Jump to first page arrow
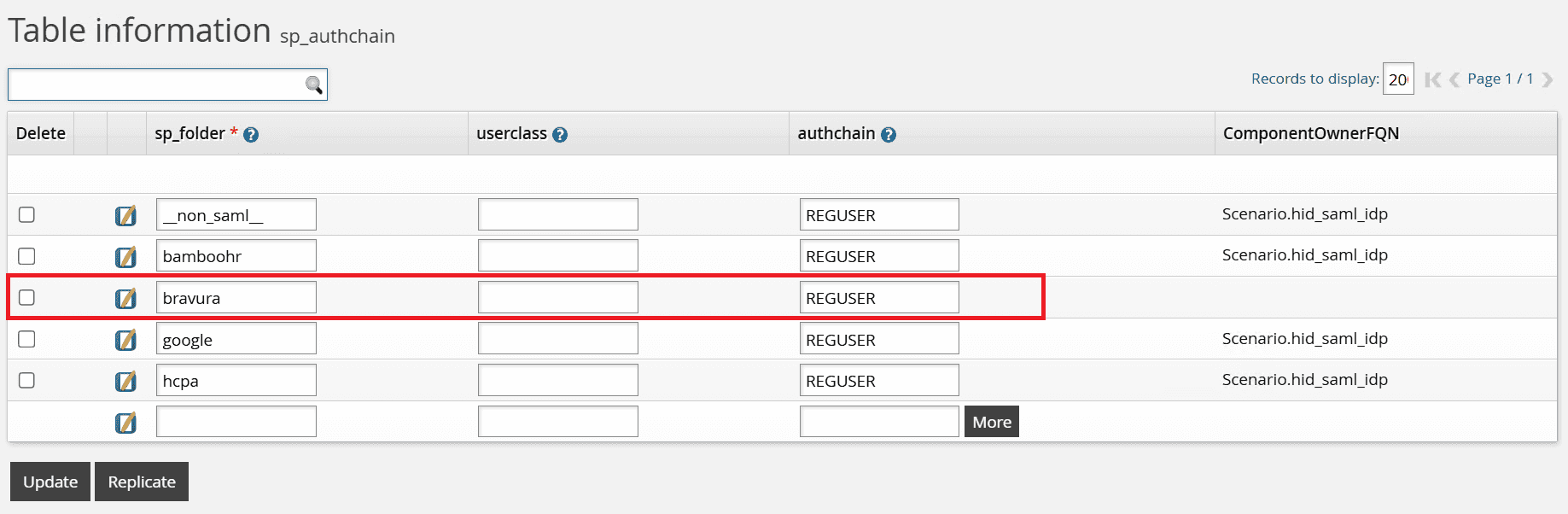This screenshot has width=1568, height=514. [1432, 79]
